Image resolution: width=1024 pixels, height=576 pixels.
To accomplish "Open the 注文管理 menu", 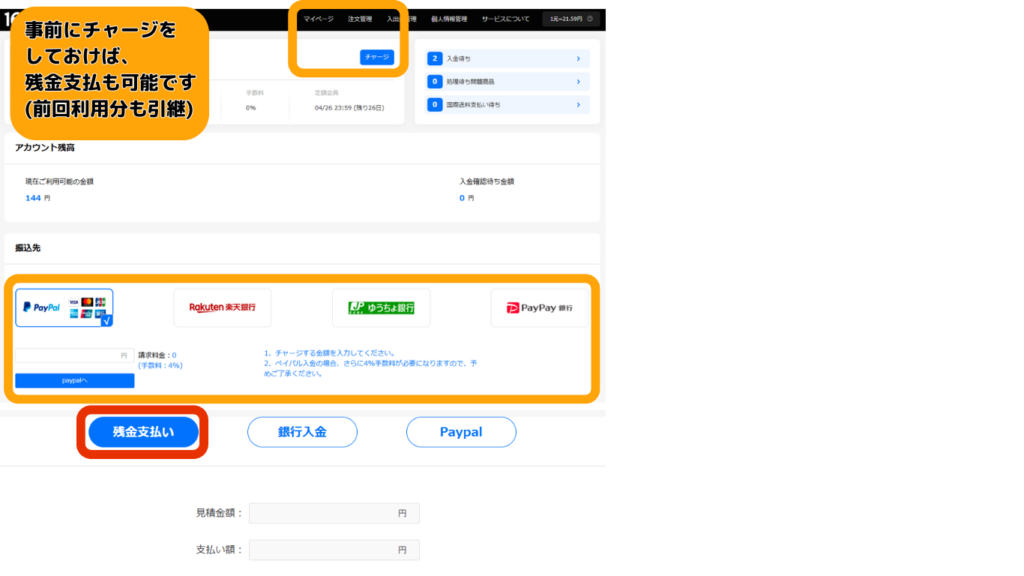I will tap(359, 19).
